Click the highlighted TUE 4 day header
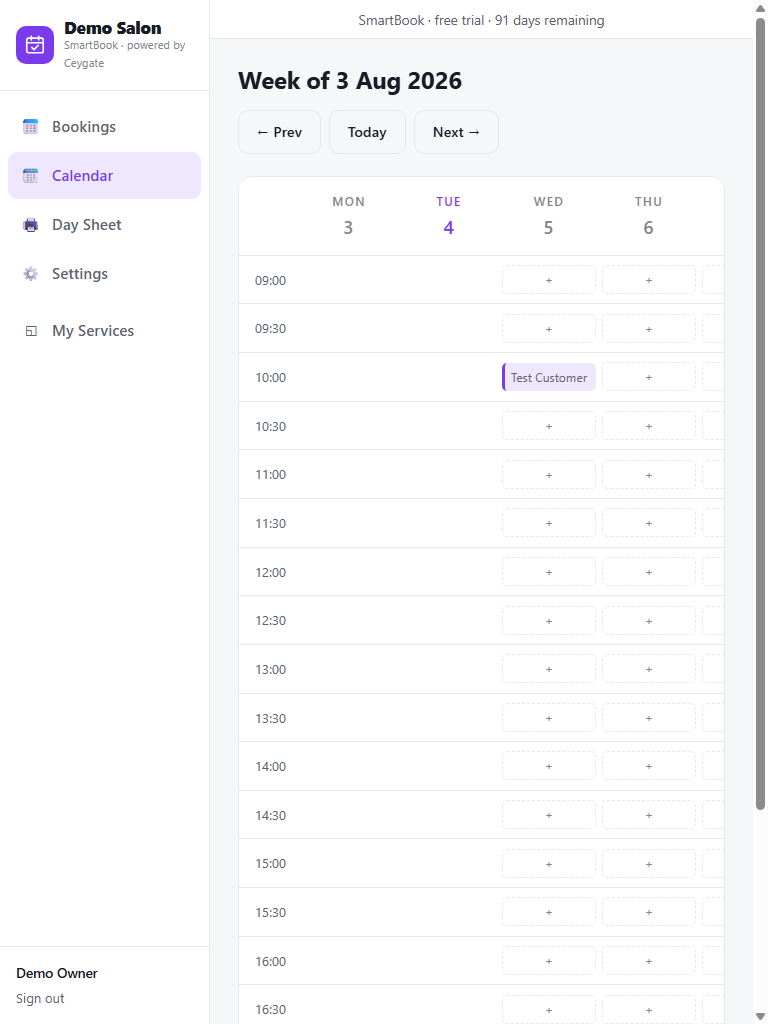This screenshot has height=1024, width=768. coord(449,216)
